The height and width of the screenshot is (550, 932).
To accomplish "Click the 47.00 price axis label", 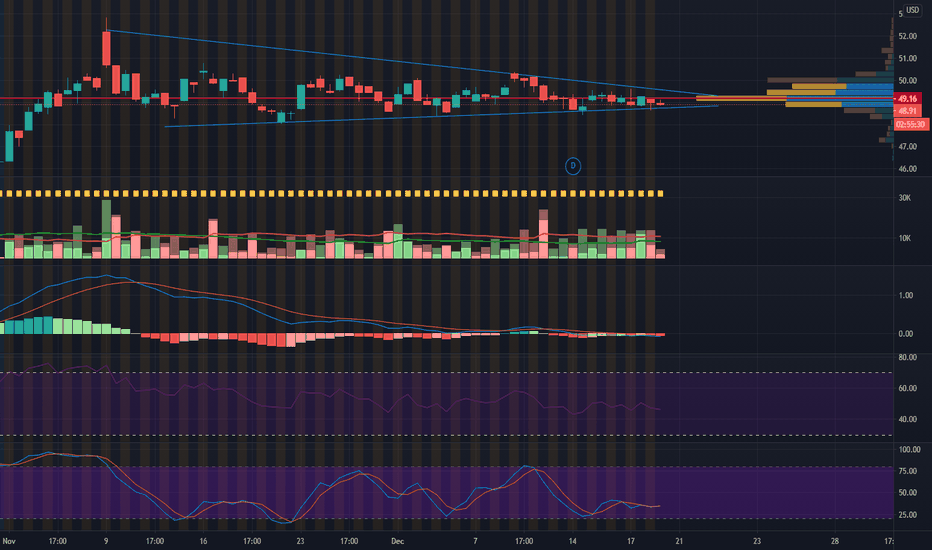I will tap(907, 146).
